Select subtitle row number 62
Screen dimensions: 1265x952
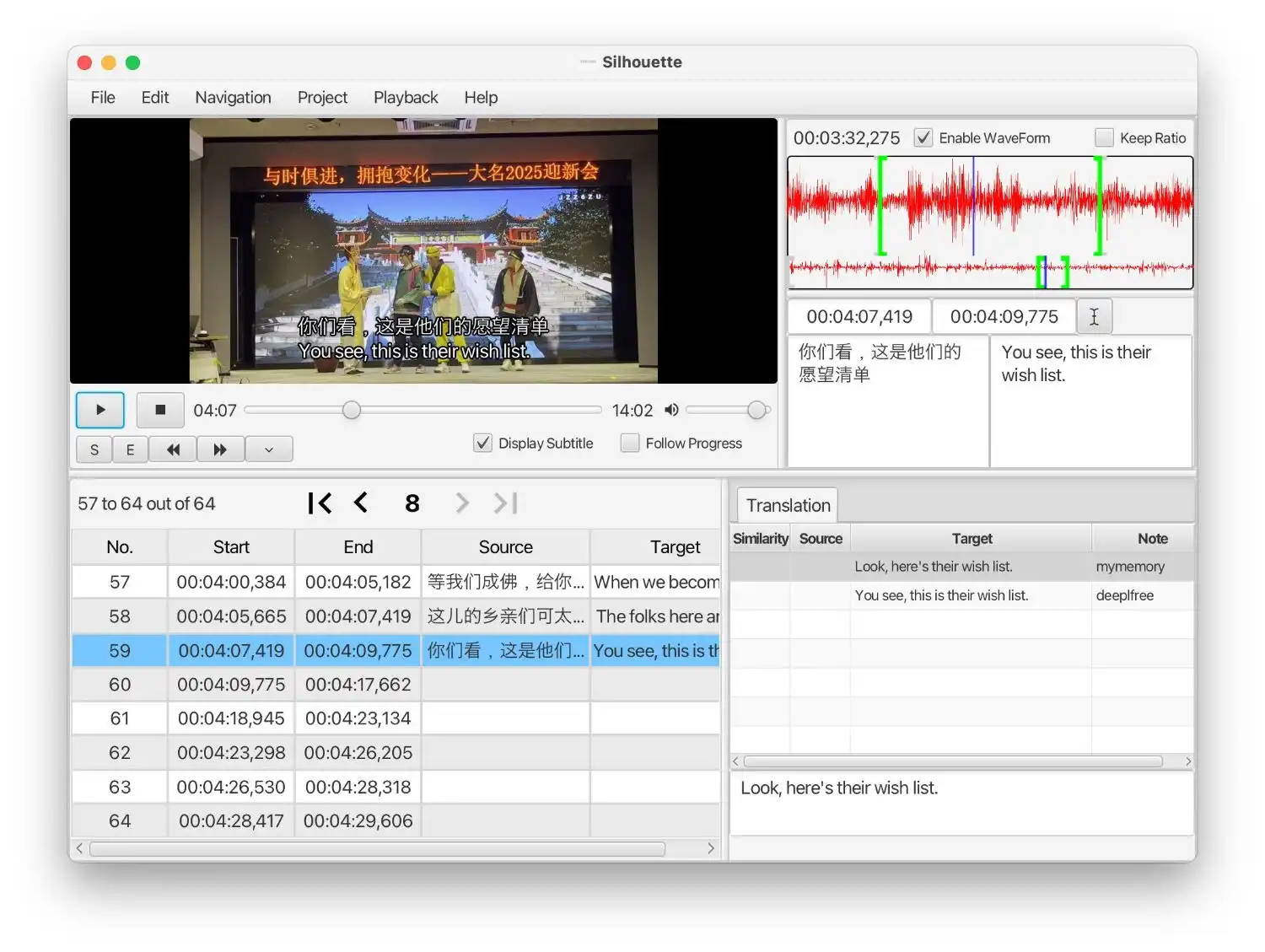[120, 753]
